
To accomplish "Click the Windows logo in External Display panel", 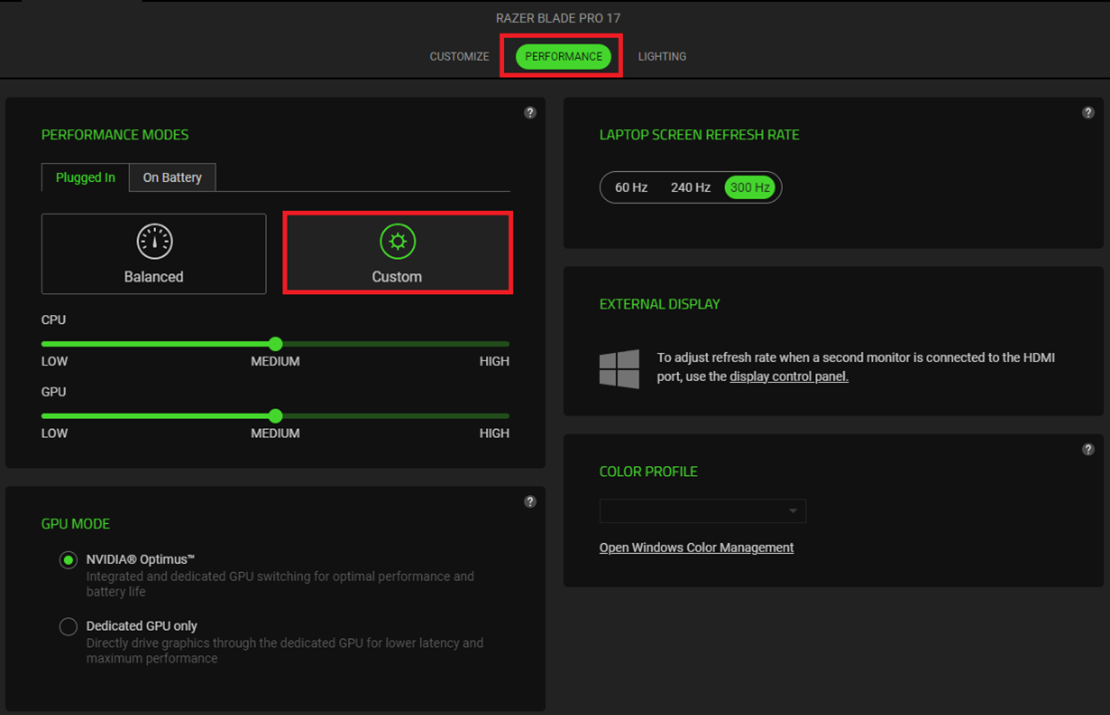I will (x=620, y=369).
